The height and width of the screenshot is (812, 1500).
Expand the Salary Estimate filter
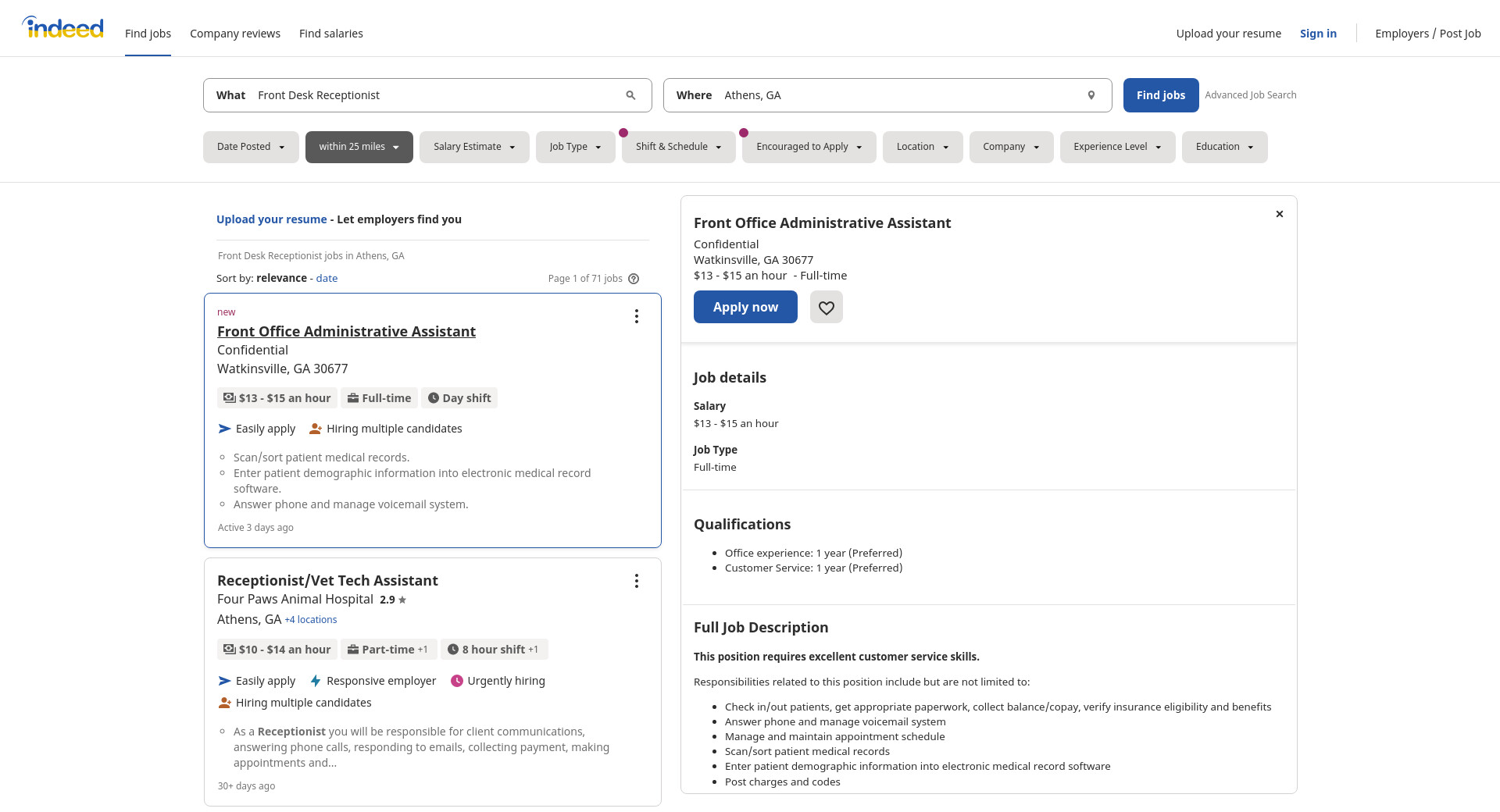(x=474, y=147)
